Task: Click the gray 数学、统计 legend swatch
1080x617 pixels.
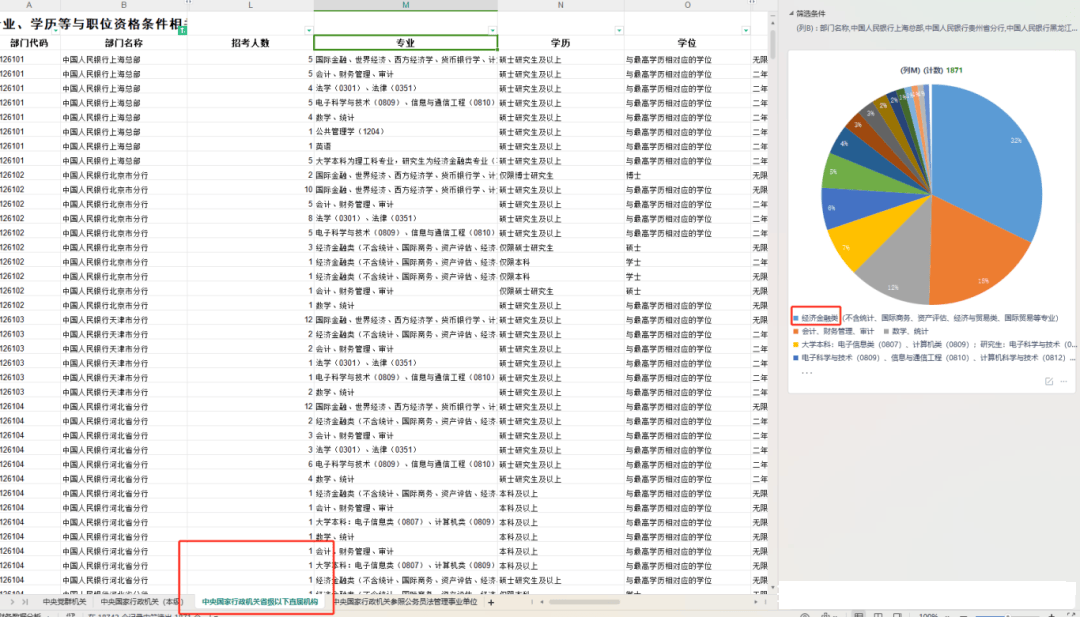Action: pos(886,331)
